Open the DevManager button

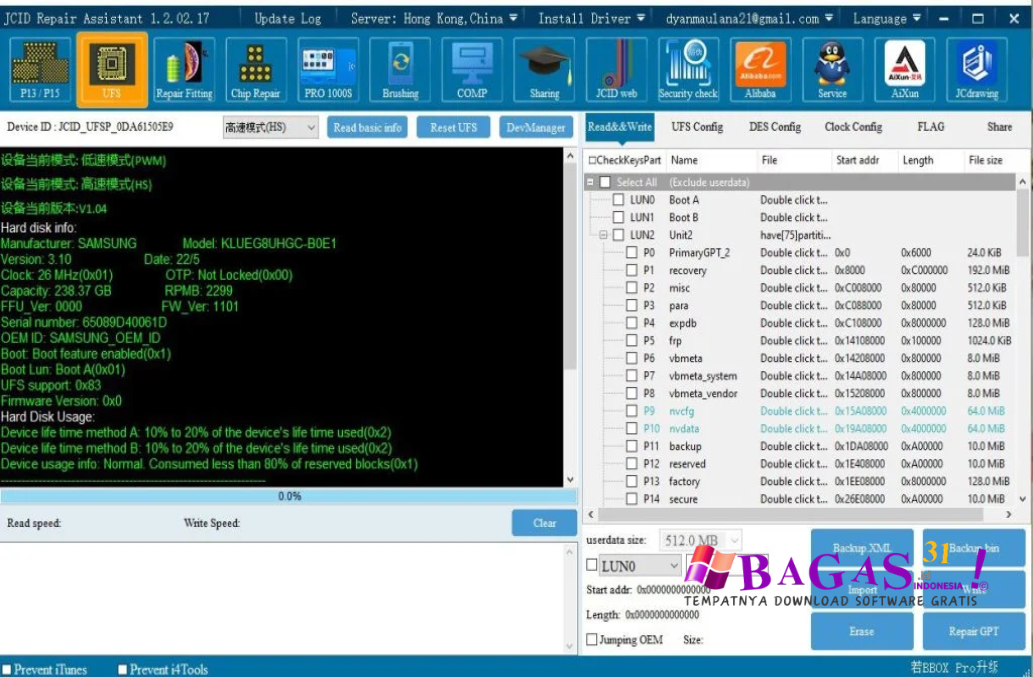point(536,127)
